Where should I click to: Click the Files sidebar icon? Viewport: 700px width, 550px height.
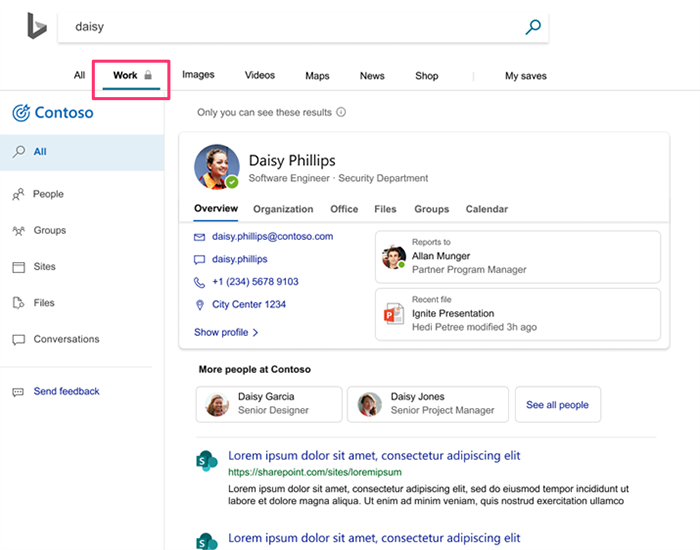pyautogui.click(x=18, y=303)
